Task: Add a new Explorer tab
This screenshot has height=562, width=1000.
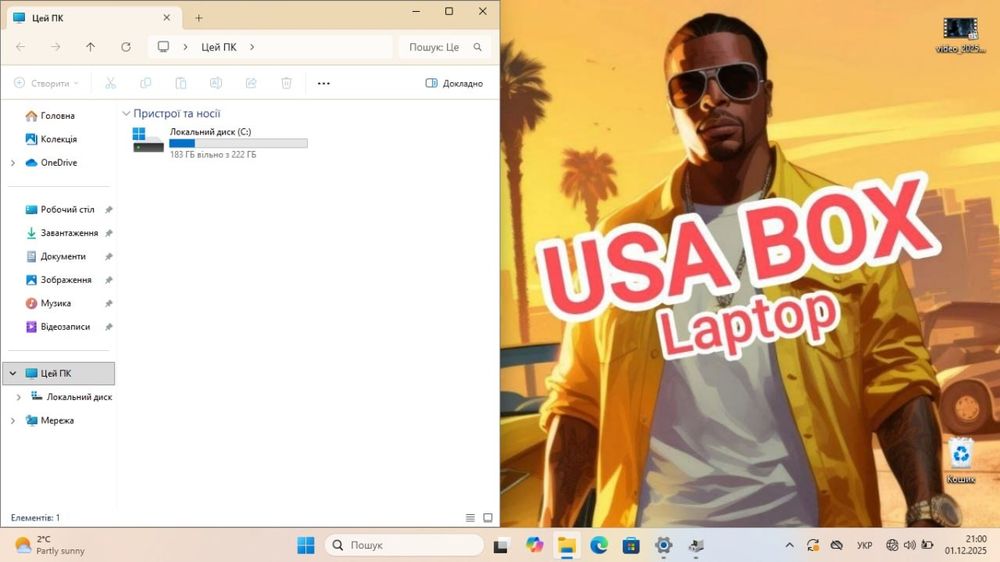Action: click(198, 18)
